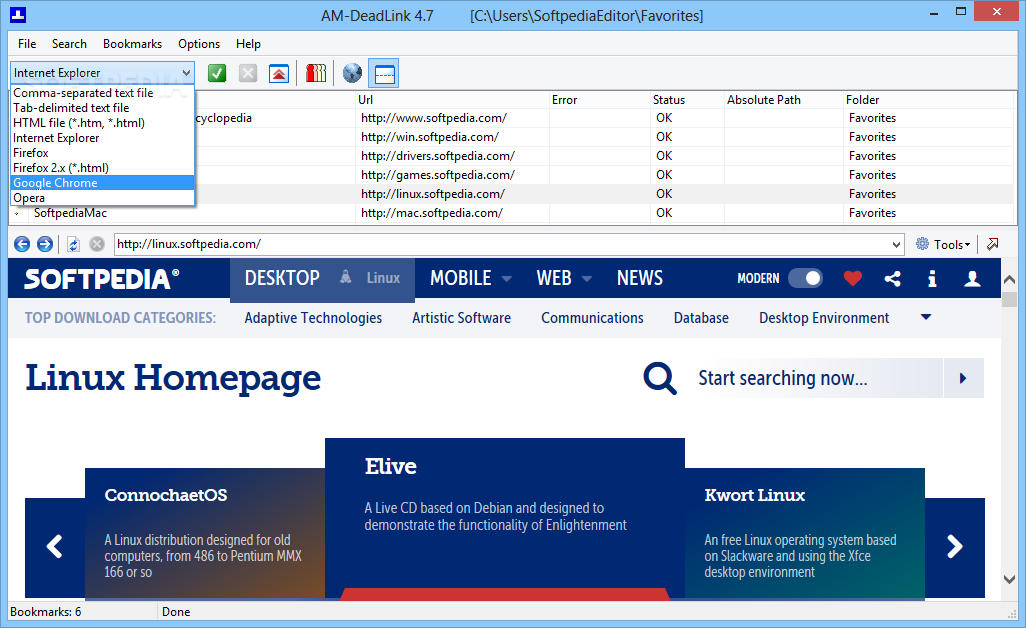Screen dimensions: 1026x628
Task: Click the magnifying glass search icon
Action: pos(660,378)
